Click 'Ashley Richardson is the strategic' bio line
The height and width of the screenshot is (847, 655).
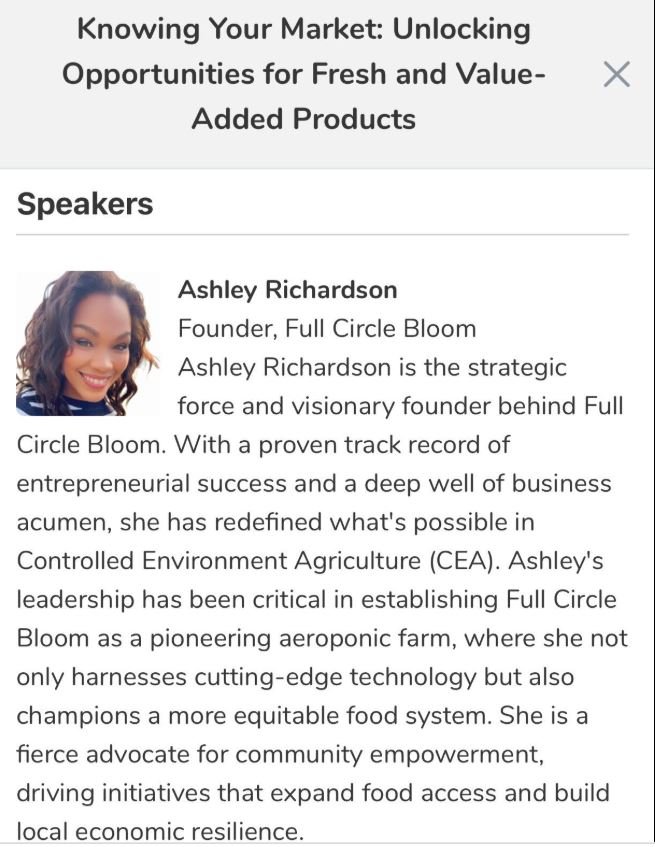(x=372, y=368)
